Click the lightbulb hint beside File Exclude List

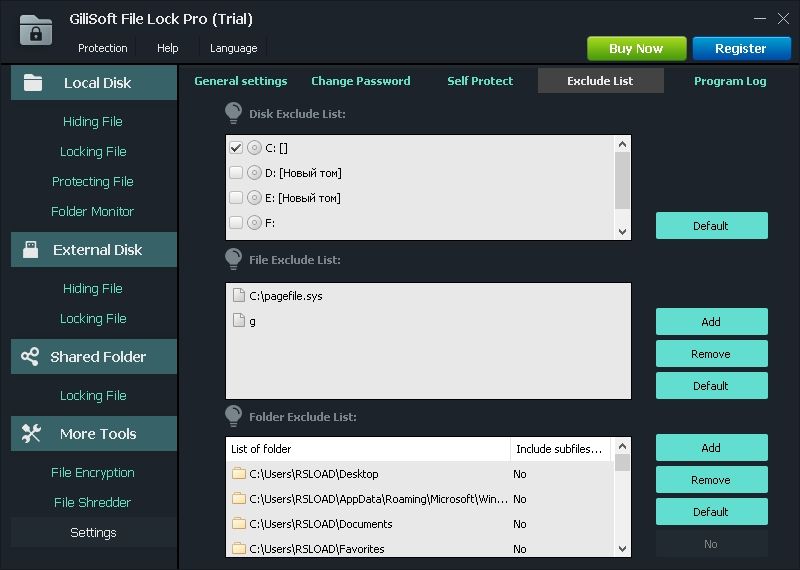click(233, 259)
